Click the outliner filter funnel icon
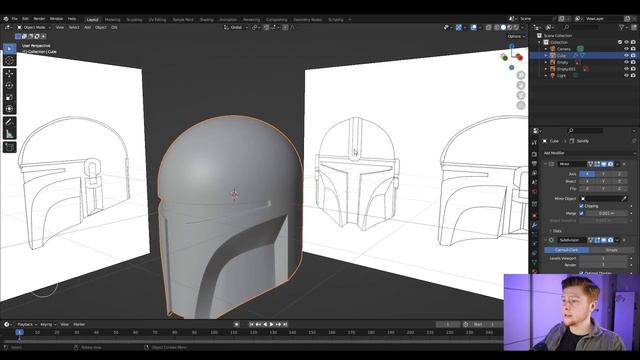This screenshot has height=360, width=640. 622,27
